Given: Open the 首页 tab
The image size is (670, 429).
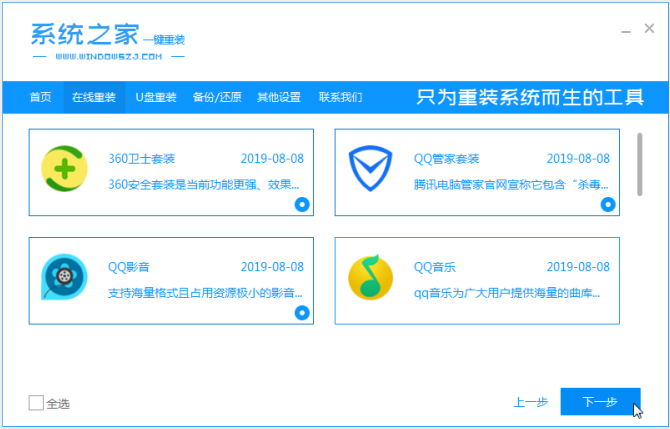Looking at the screenshot, I should (40, 97).
